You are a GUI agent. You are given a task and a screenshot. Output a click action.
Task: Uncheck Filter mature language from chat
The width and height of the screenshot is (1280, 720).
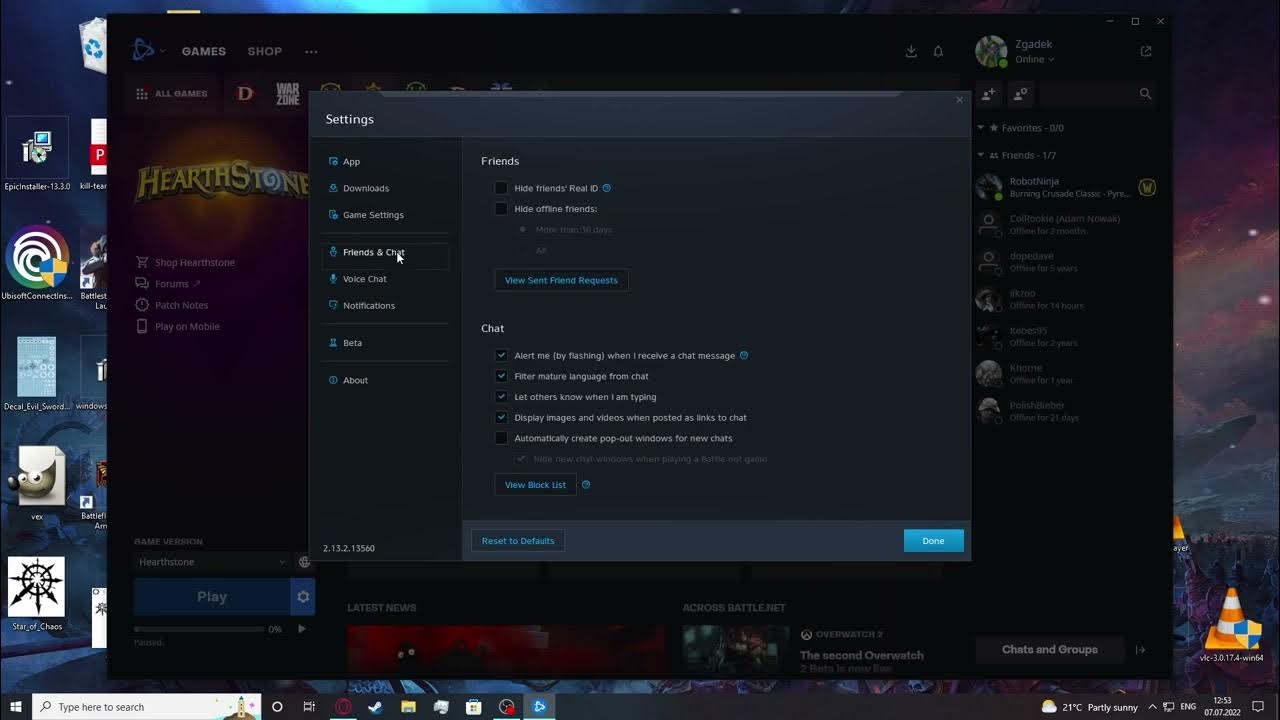click(501, 376)
